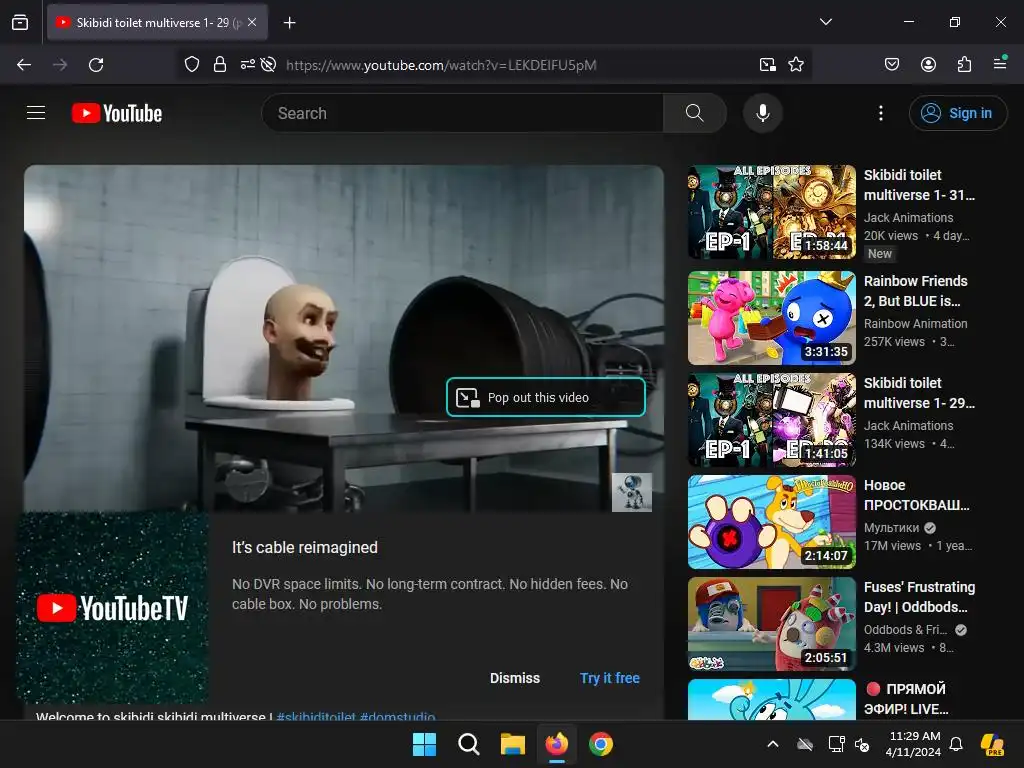Screen dimensions: 1024x768
Task: Go to YouTube home via logo
Action: click(x=117, y=113)
